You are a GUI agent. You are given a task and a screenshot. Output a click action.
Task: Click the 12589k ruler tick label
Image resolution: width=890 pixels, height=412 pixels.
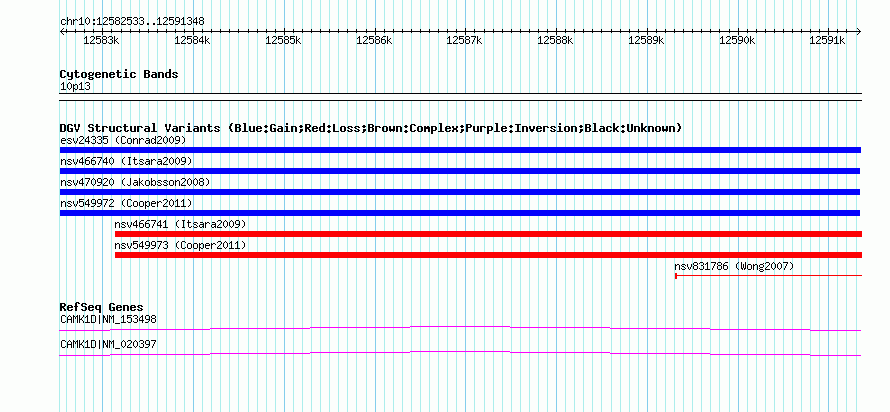pos(646,40)
